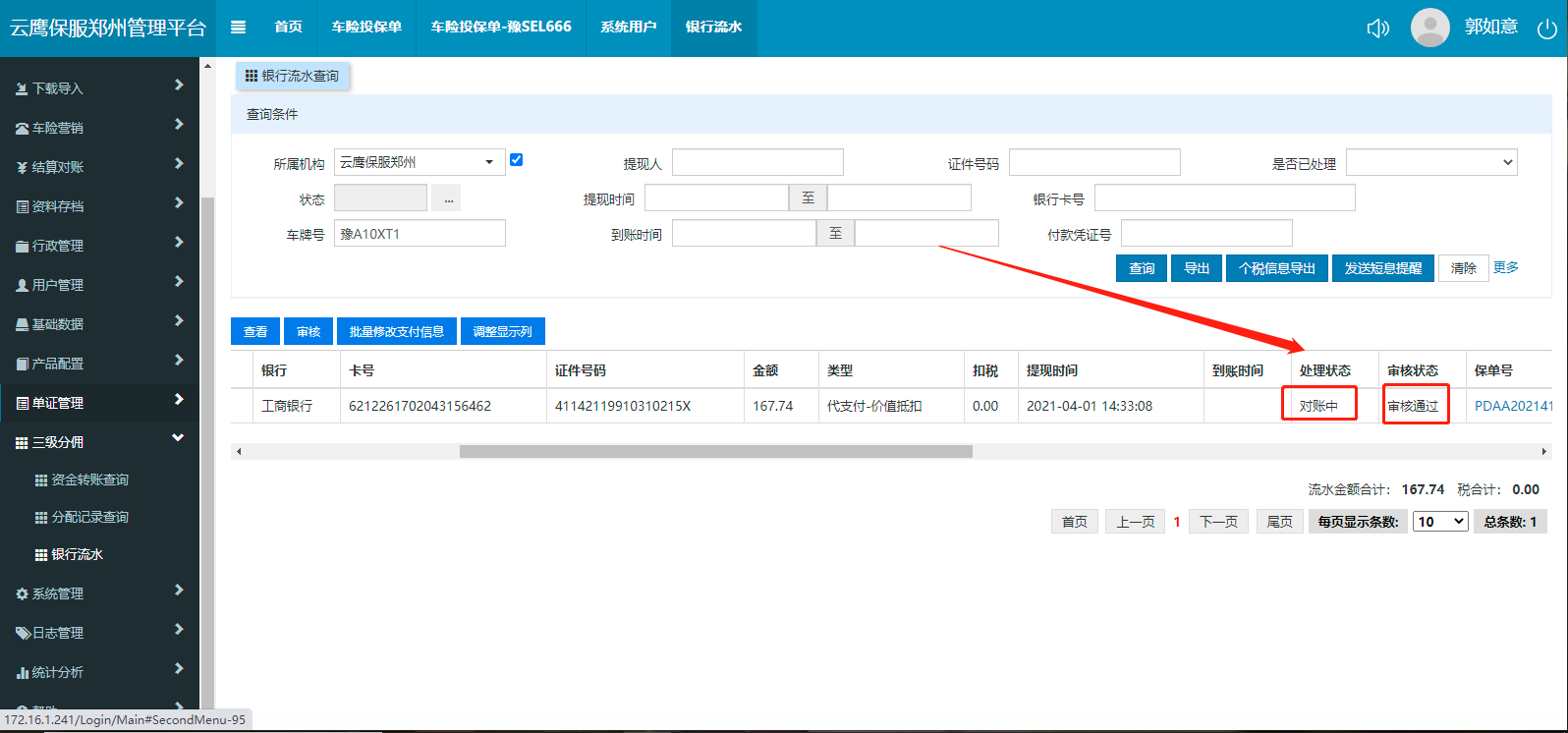Click the 车牌号 input field
Screen dimensions: 1568x733
[420, 233]
